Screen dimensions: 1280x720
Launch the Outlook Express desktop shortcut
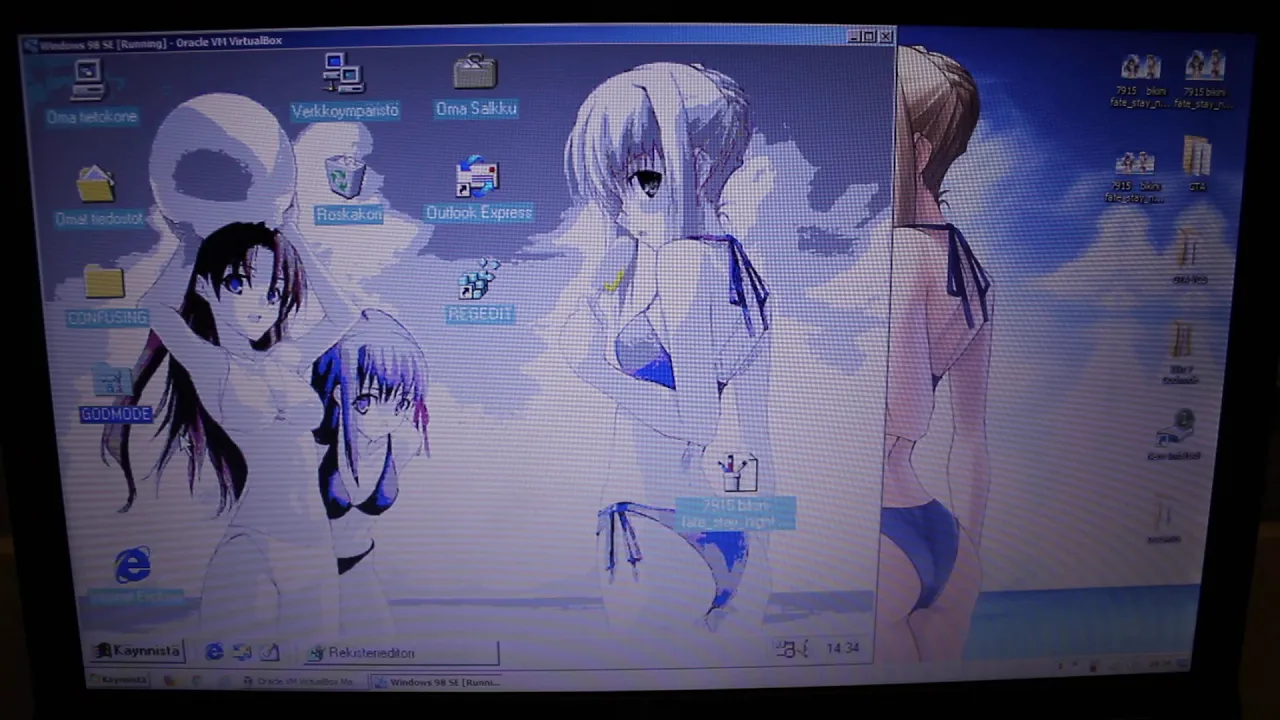tap(478, 189)
